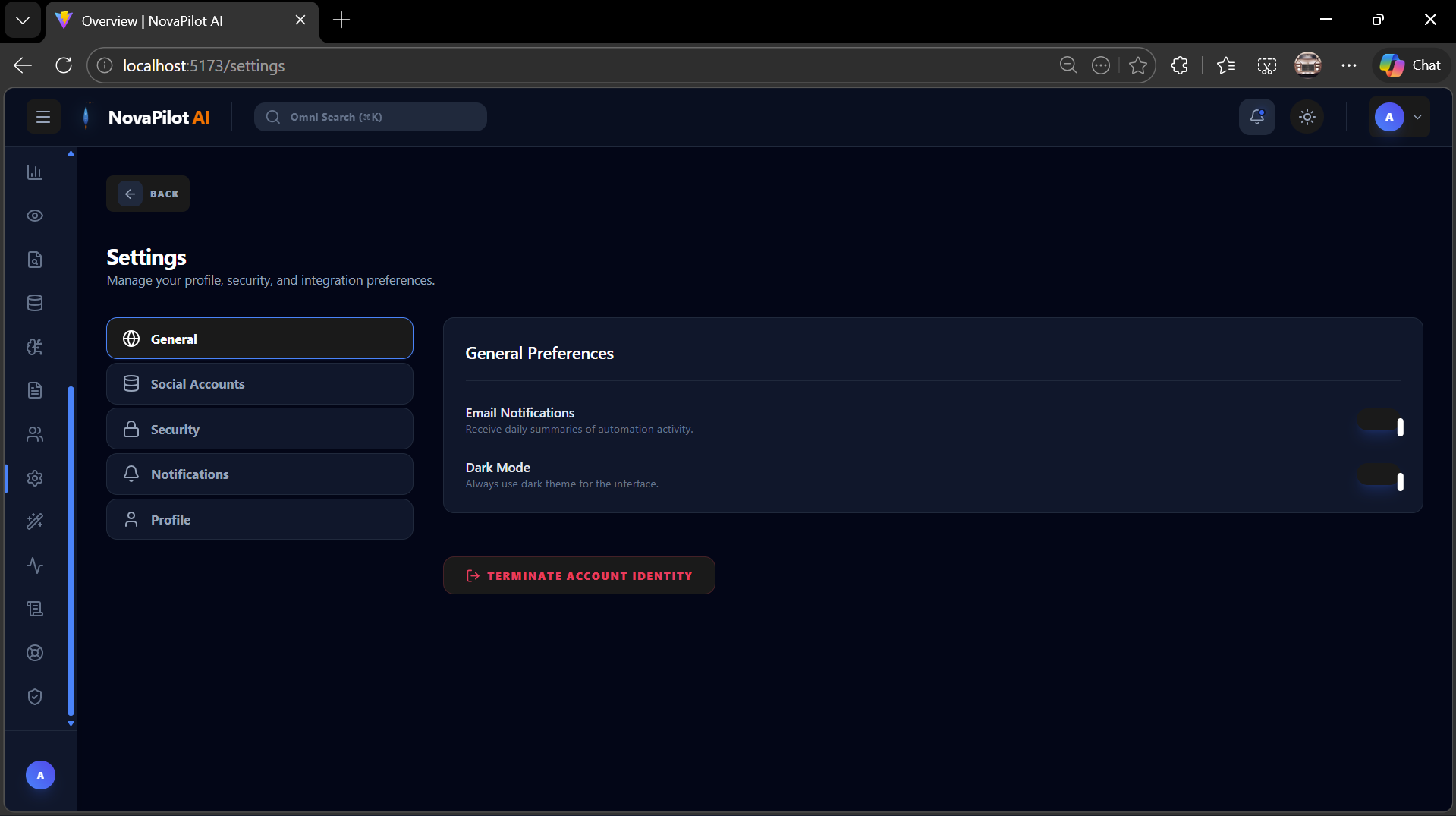Open the Copilot Chat button

[x=1410, y=65]
